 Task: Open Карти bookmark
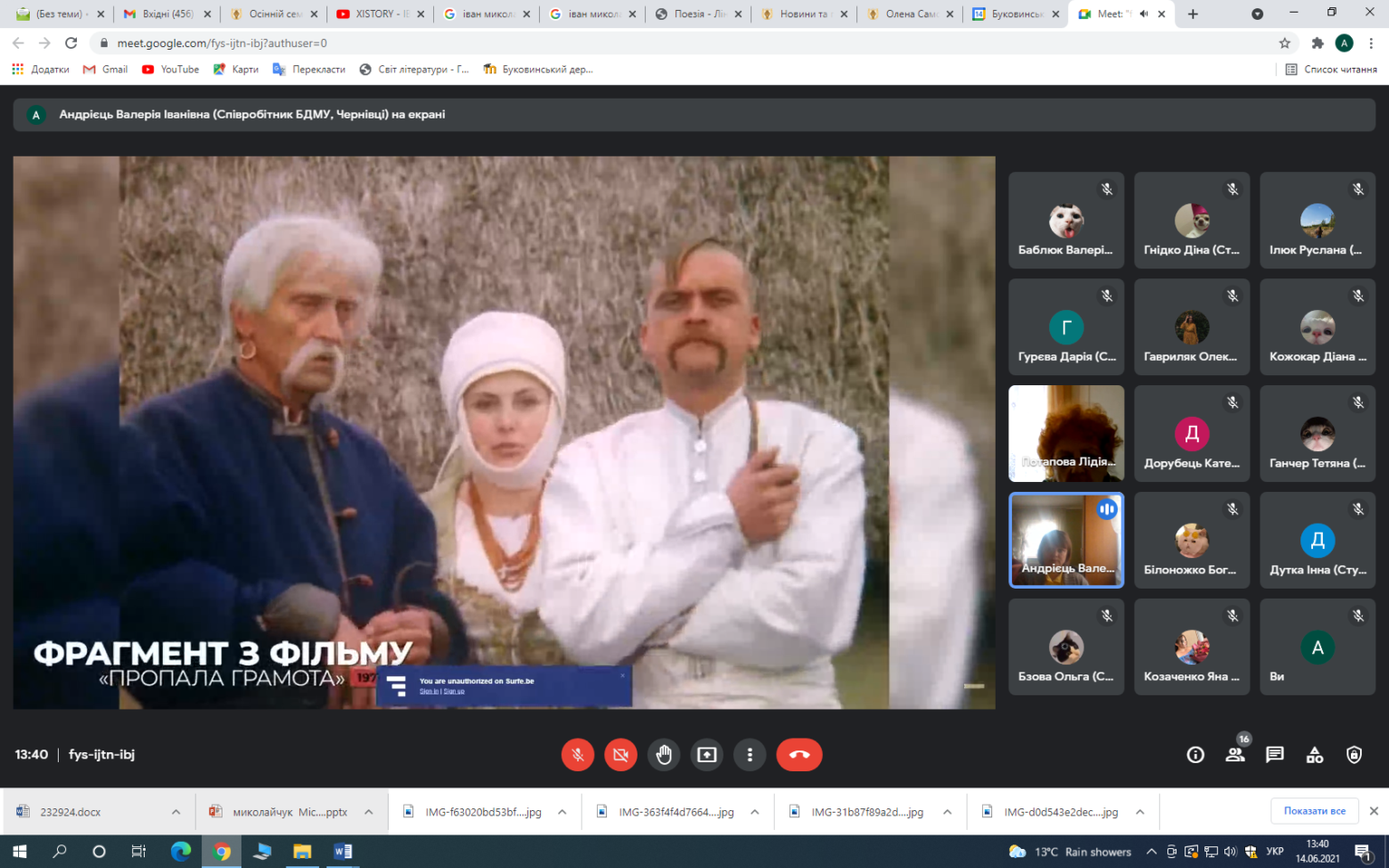(x=235, y=69)
